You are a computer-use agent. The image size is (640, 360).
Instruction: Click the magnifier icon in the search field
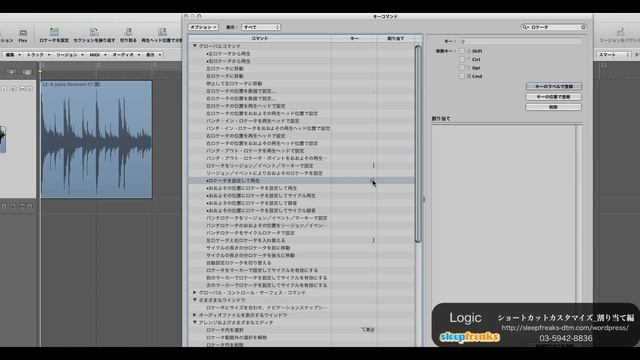[525, 27]
